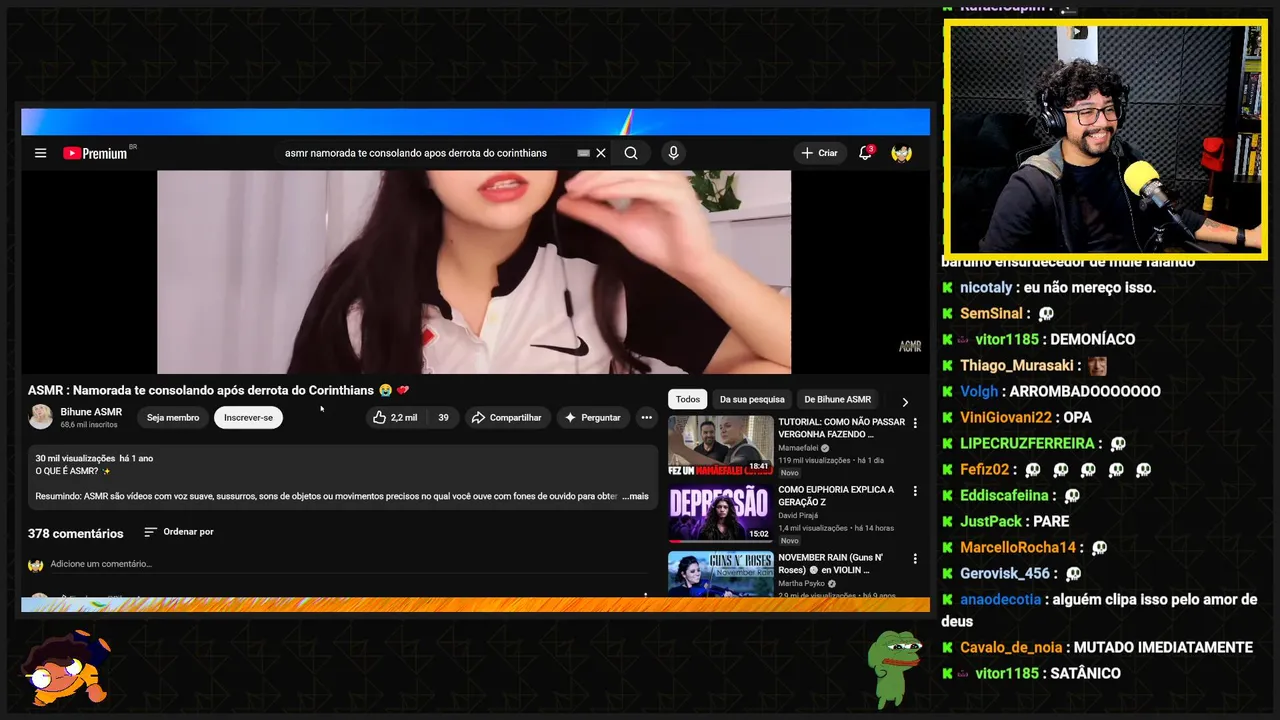Click ViniGiovani22 username in chat
The width and height of the screenshot is (1280, 720).
[x=1006, y=417]
